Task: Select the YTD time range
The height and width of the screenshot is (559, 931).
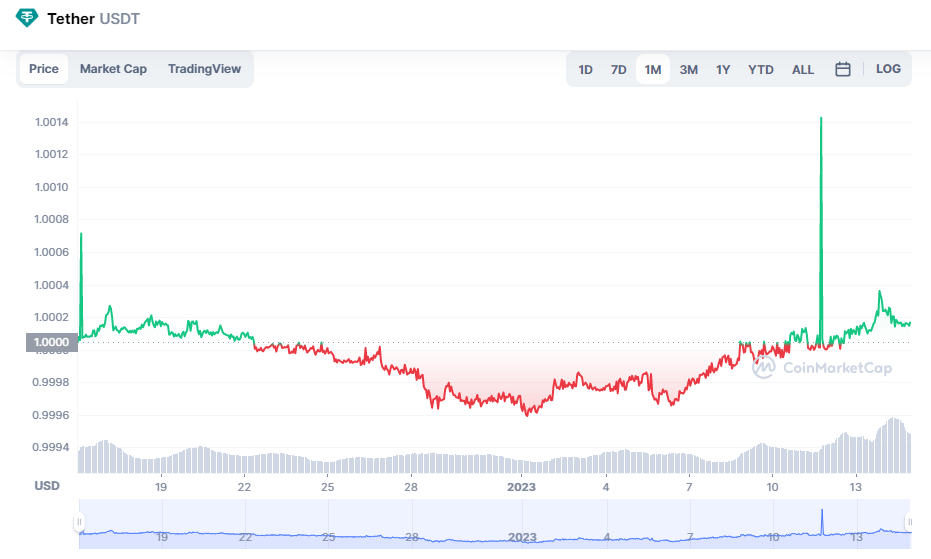Action: coord(761,70)
